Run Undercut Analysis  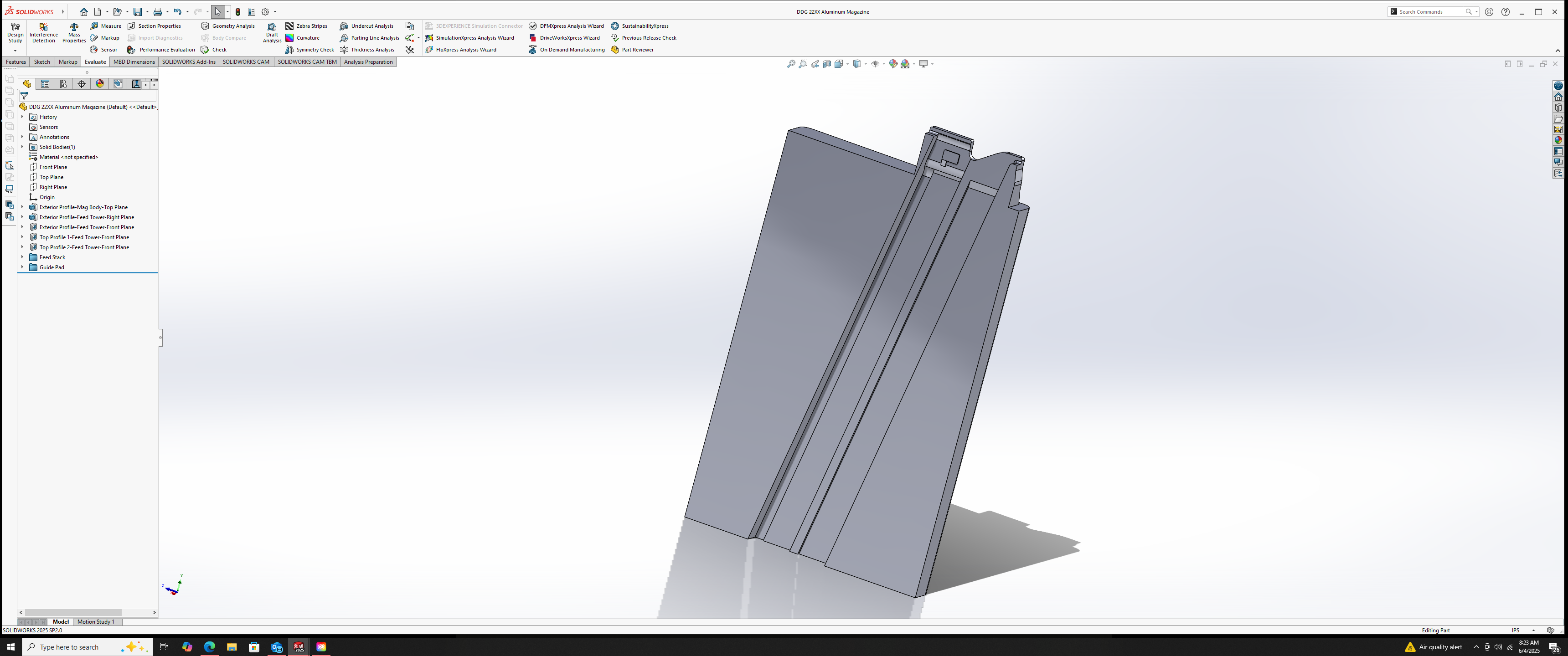pyautogui.click(x=366, y=26)
